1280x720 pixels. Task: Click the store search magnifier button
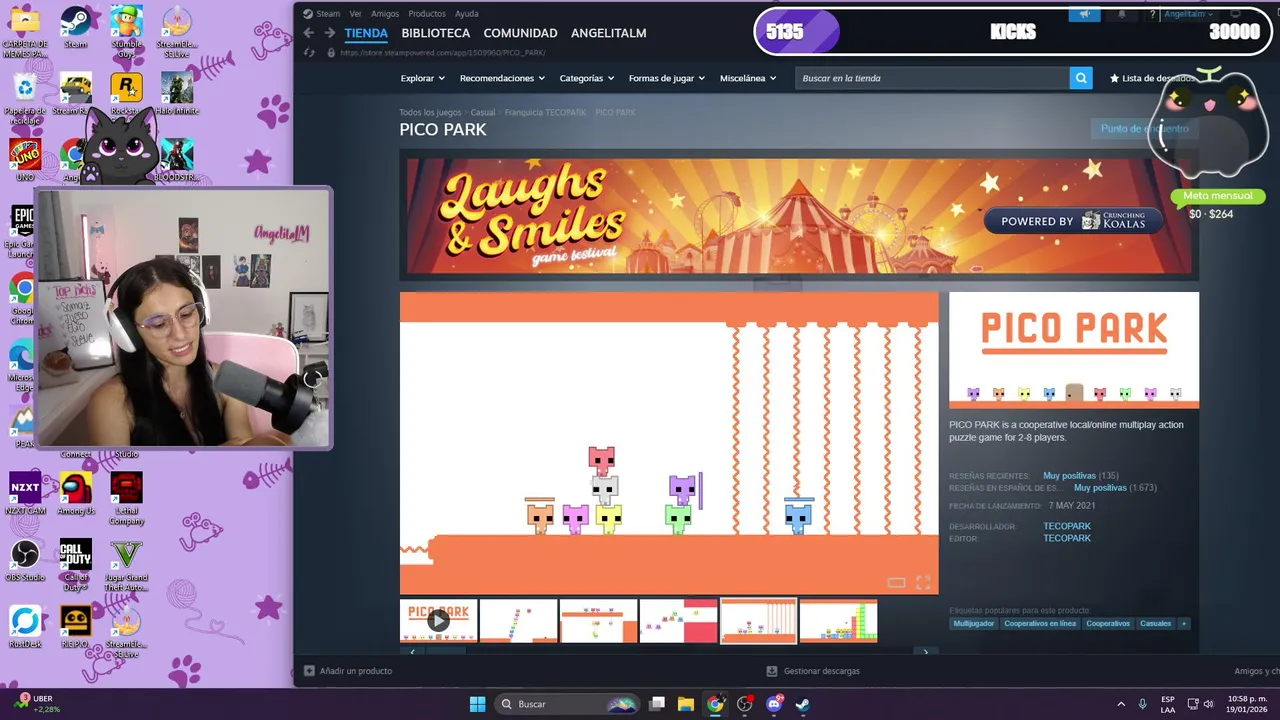(1081, 78)
